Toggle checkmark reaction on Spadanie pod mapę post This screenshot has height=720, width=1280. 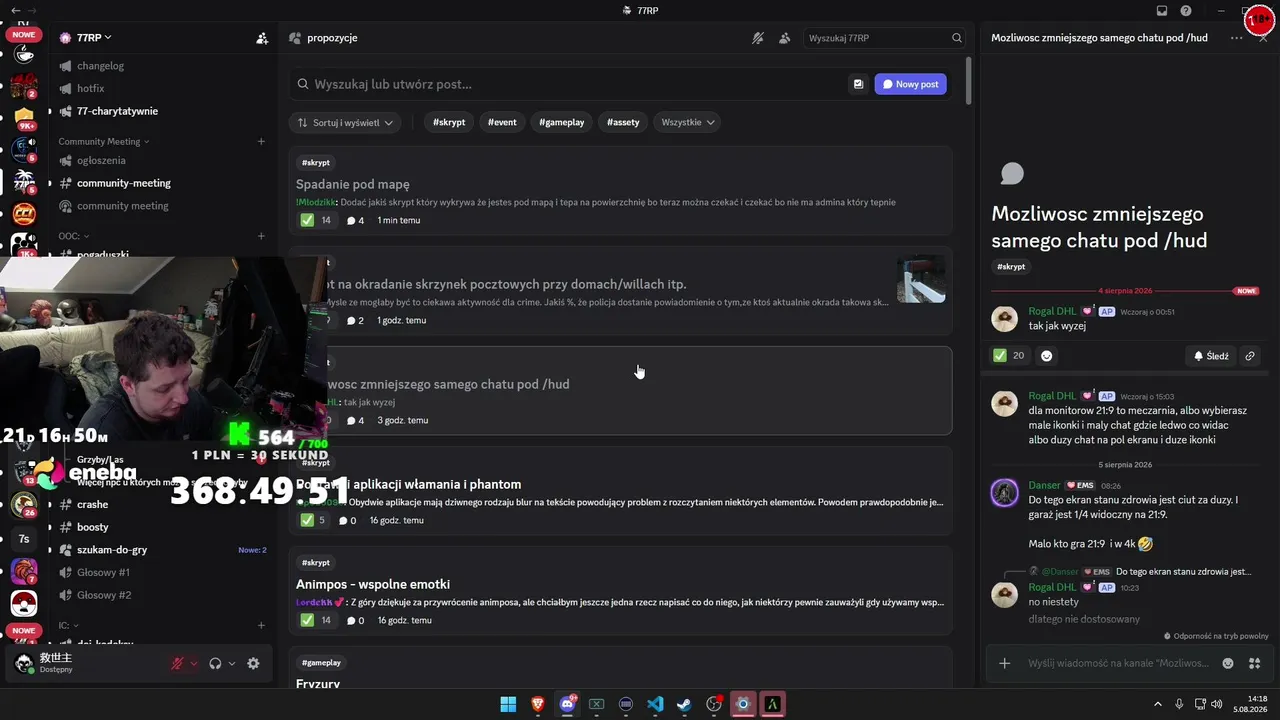tap(316, 220)
